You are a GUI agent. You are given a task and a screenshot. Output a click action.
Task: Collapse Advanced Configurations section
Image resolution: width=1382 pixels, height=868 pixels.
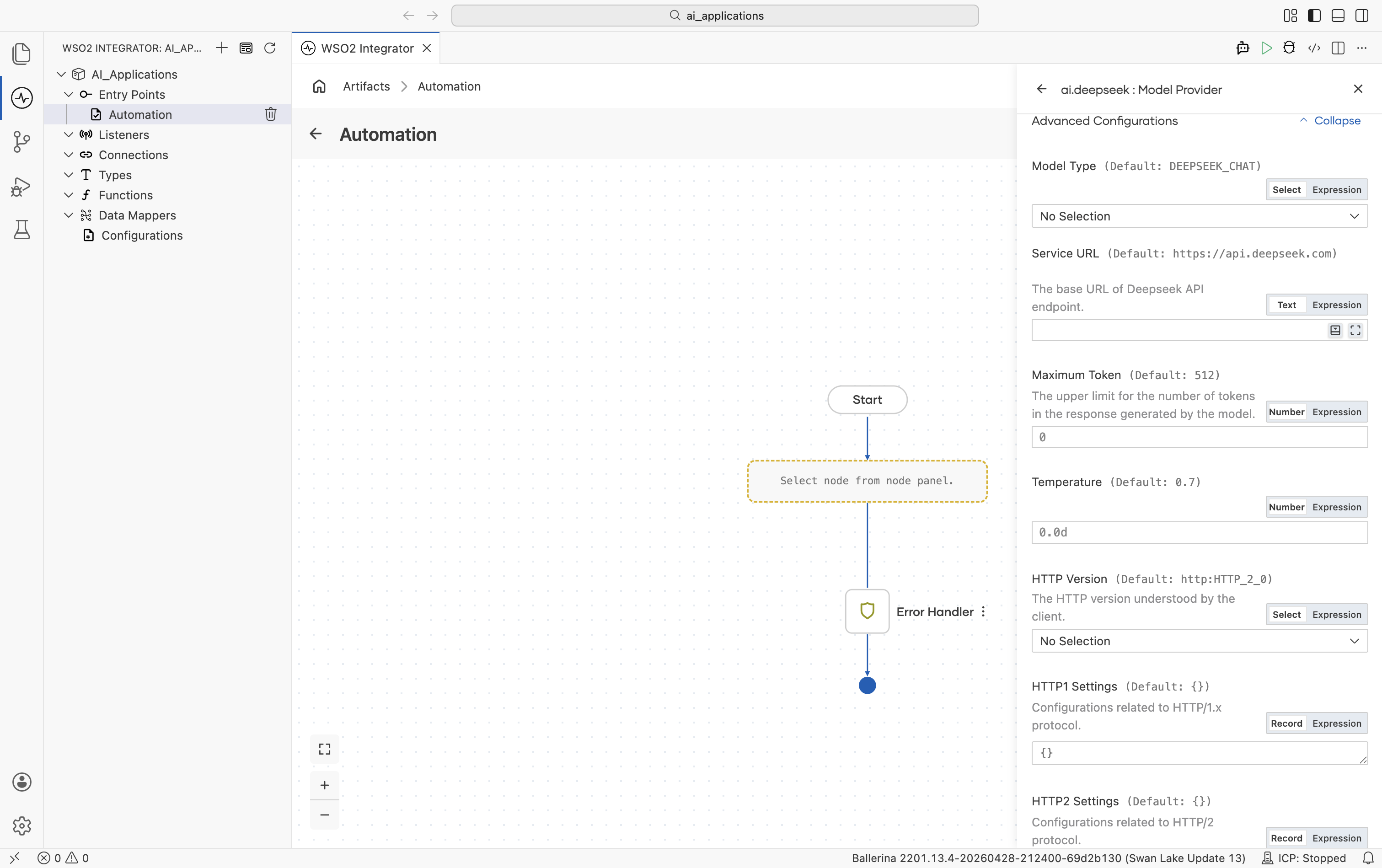click(1329, 121)
